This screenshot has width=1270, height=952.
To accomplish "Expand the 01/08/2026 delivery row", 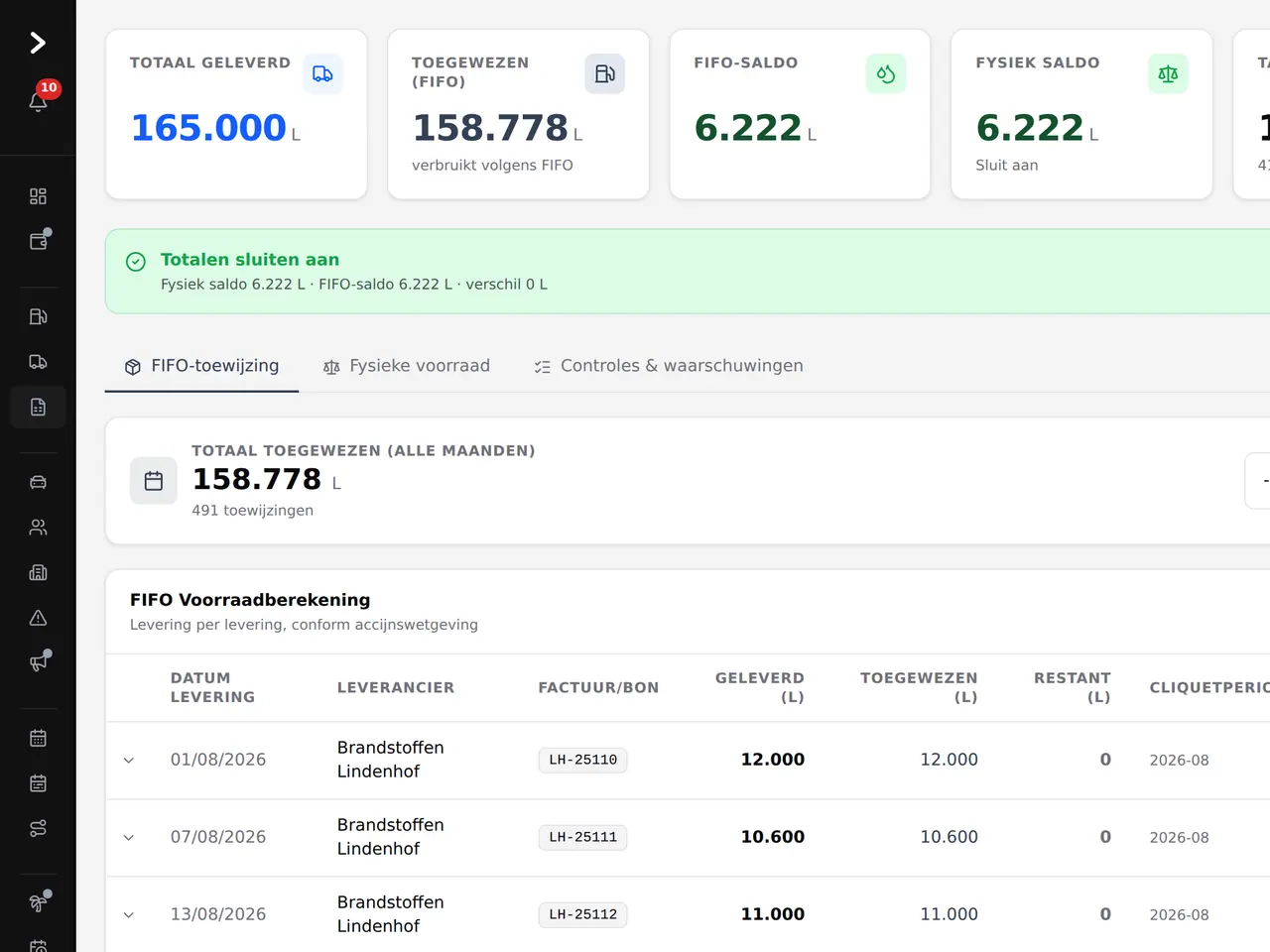I will click(128, 761).
